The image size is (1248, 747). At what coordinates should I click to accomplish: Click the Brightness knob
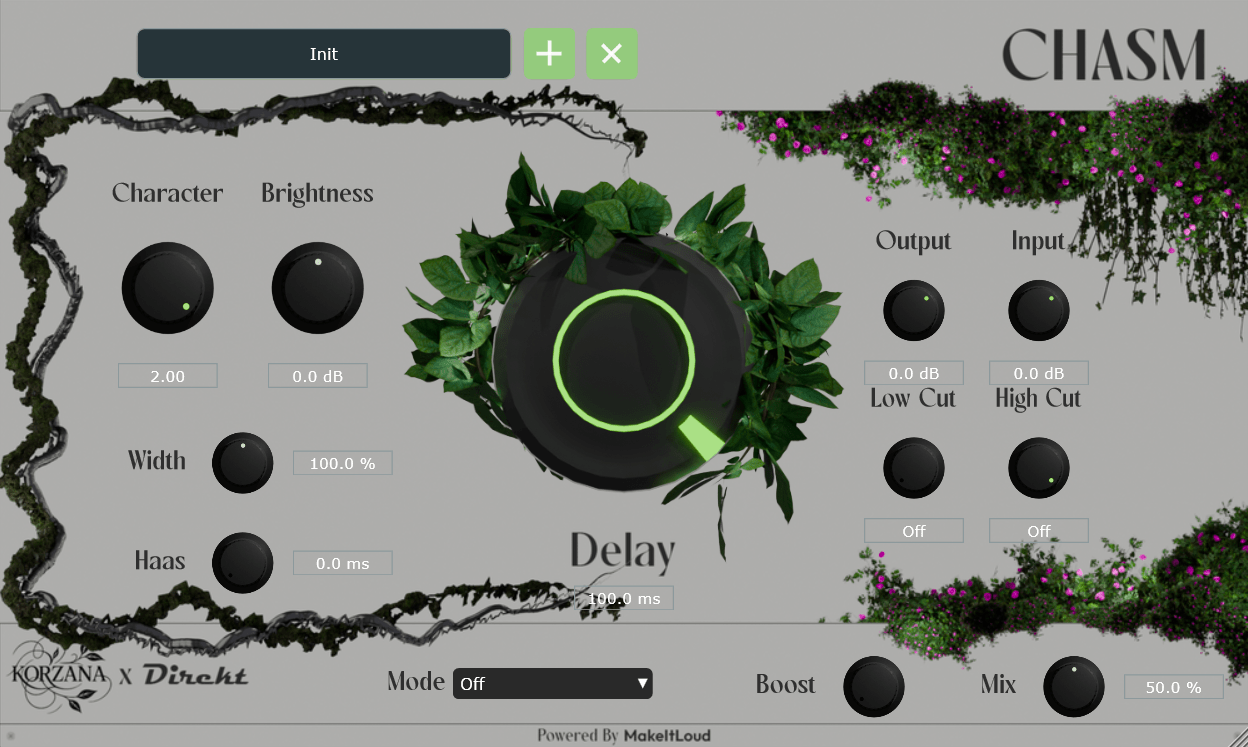click(x=318, y=288)
